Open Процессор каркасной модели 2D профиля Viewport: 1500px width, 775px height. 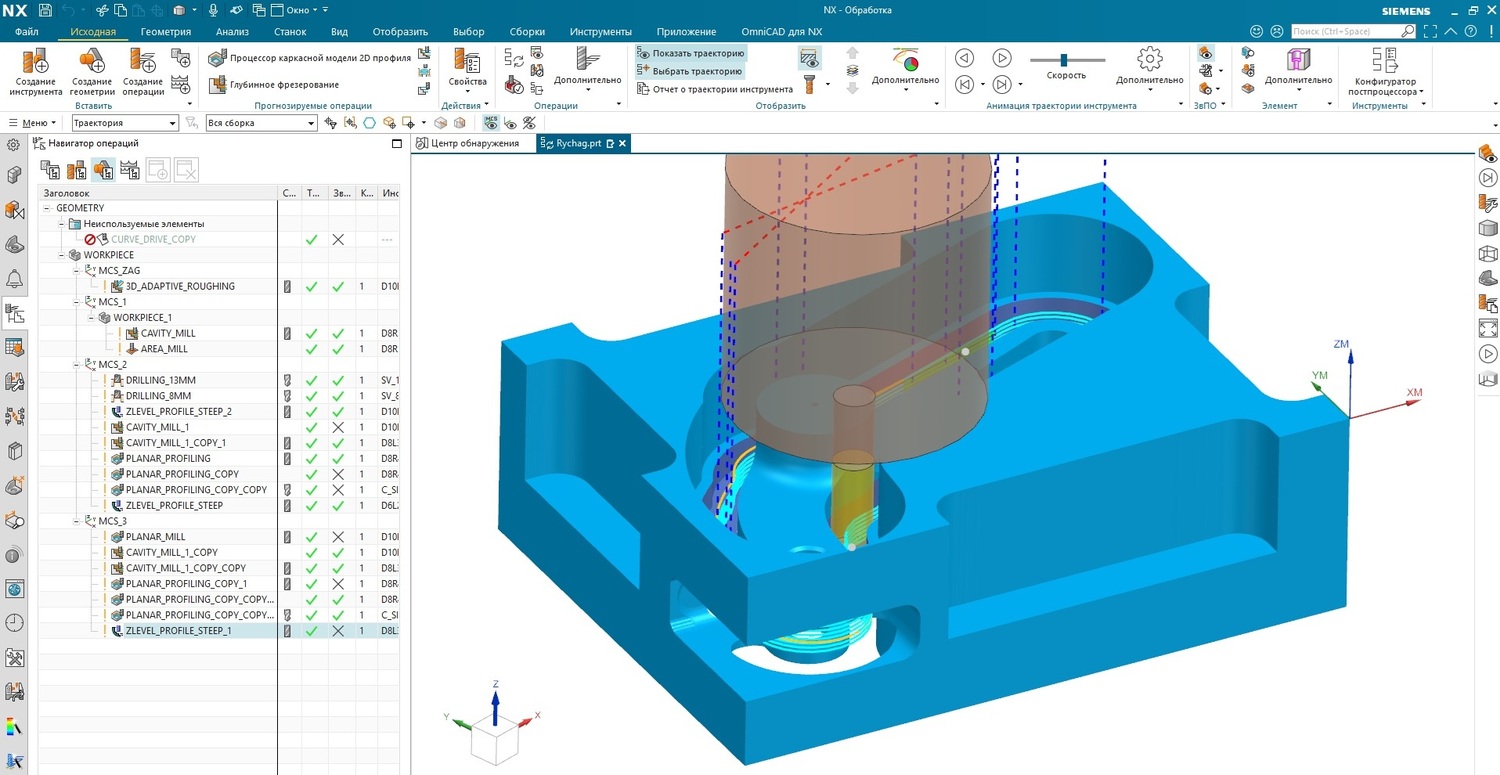(217, 58)
